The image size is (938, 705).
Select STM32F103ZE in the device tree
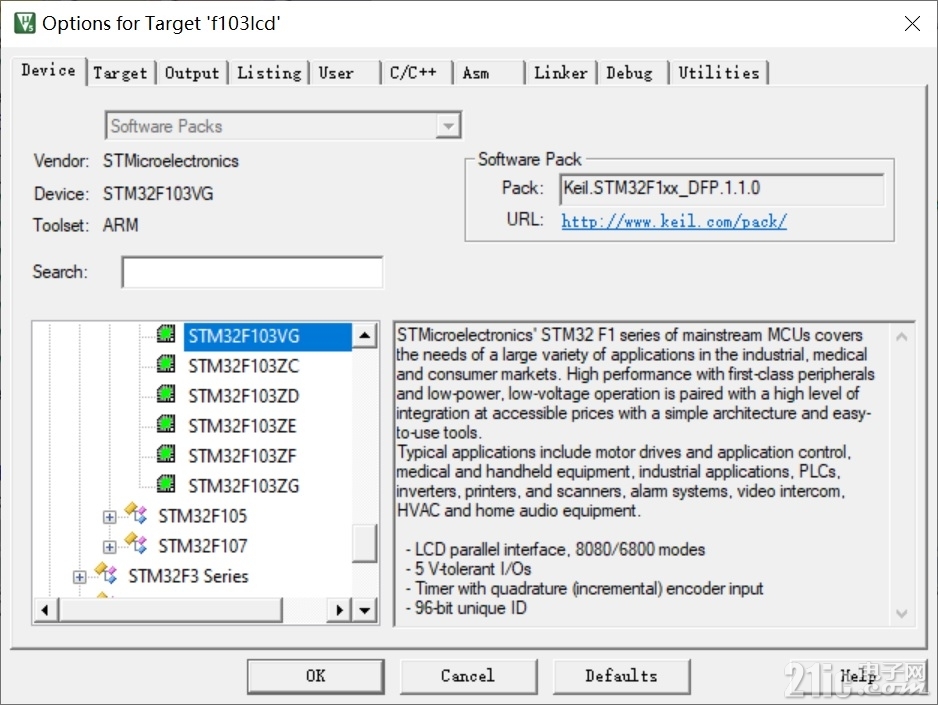point(242,426)
